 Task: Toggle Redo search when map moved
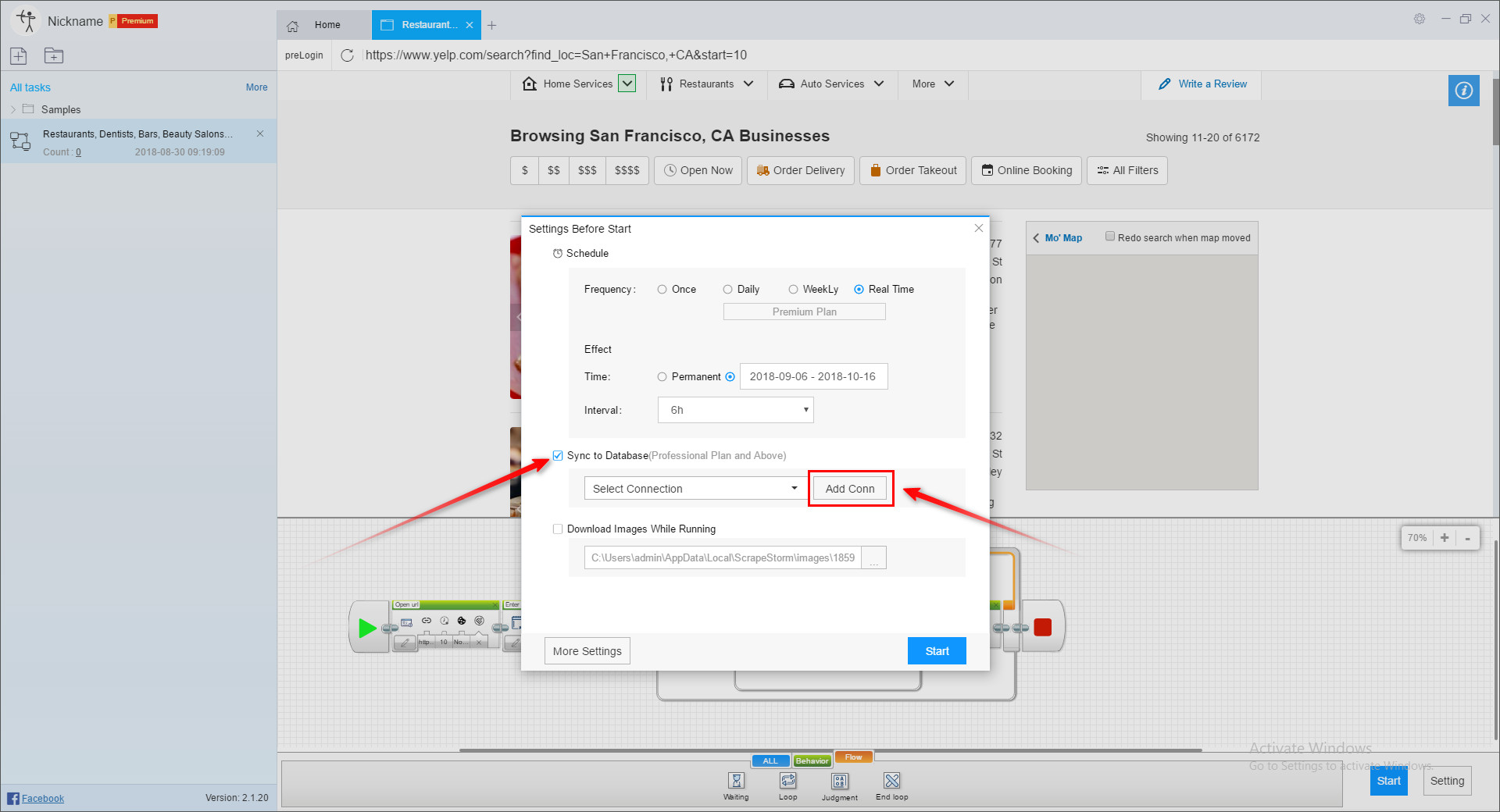click(x=1110, y=237)
